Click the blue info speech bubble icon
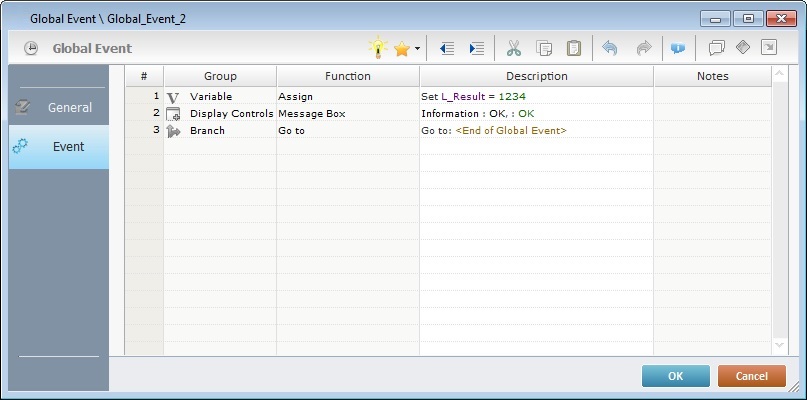 click(678, 48)
